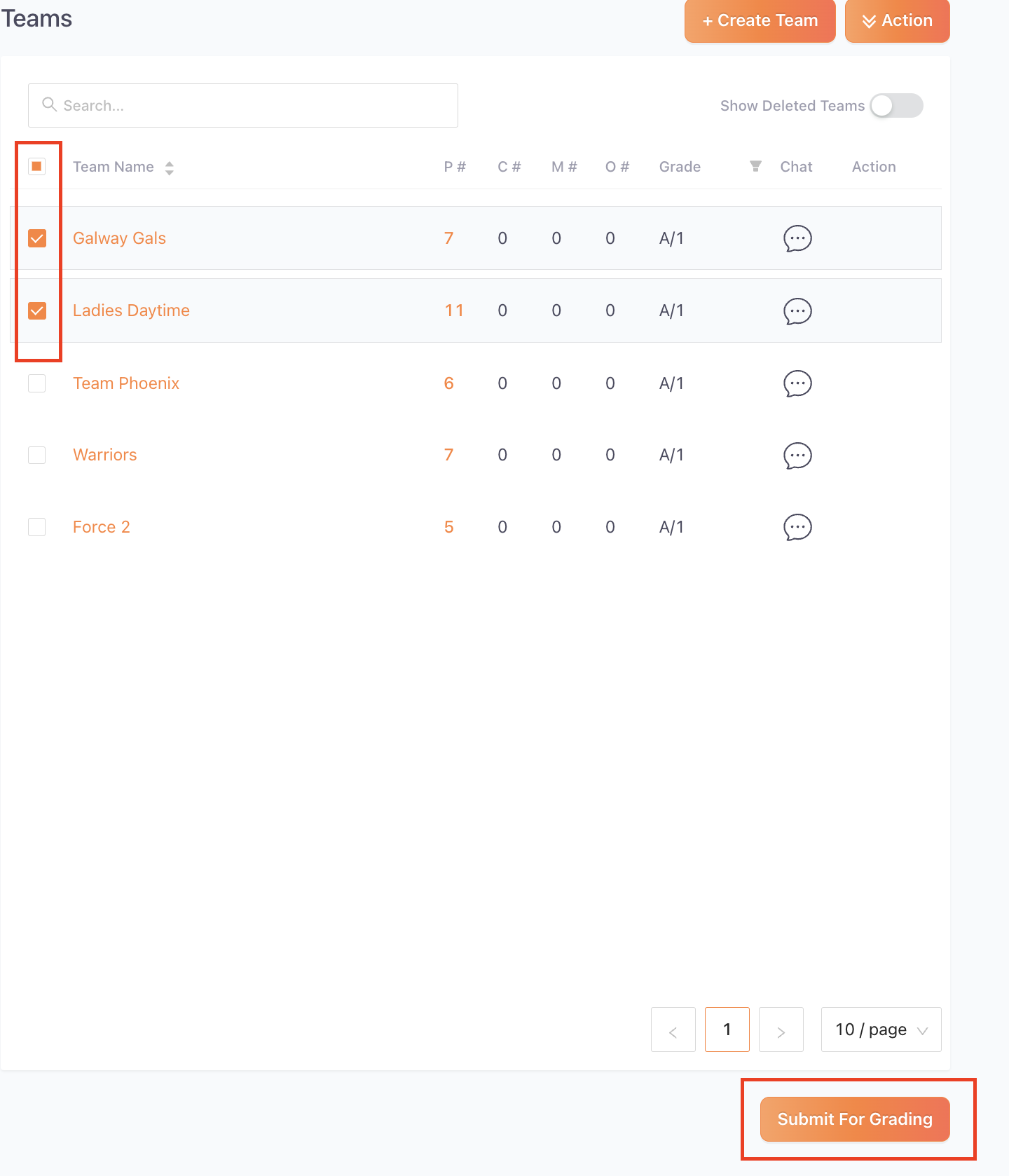Select page 1 in pagination

coord(727,1030)
